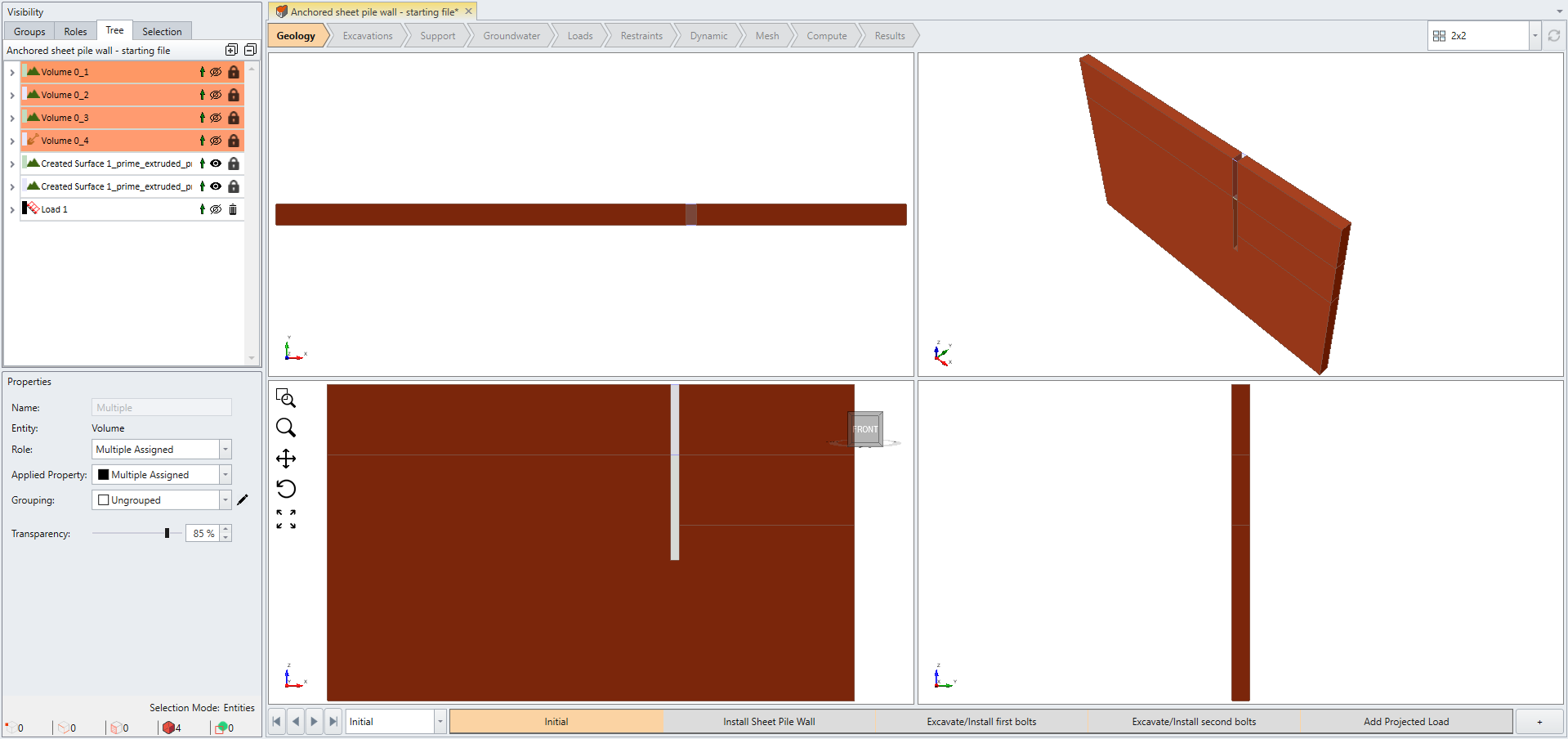Select the Zoom Box tool in viewport
1568x739 pixels.
click(x=286, y=398)
